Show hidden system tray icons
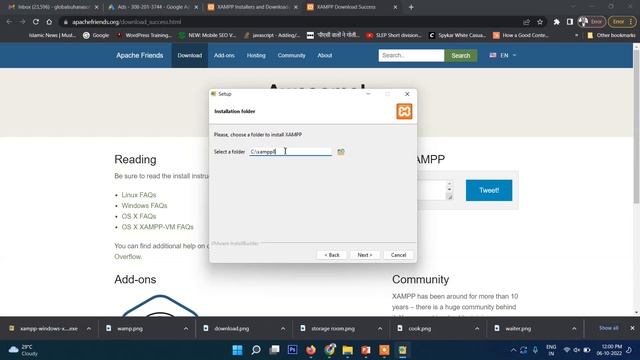Image resolution: width=640 pixels, height=360 pixels. (x=513, y=350)
